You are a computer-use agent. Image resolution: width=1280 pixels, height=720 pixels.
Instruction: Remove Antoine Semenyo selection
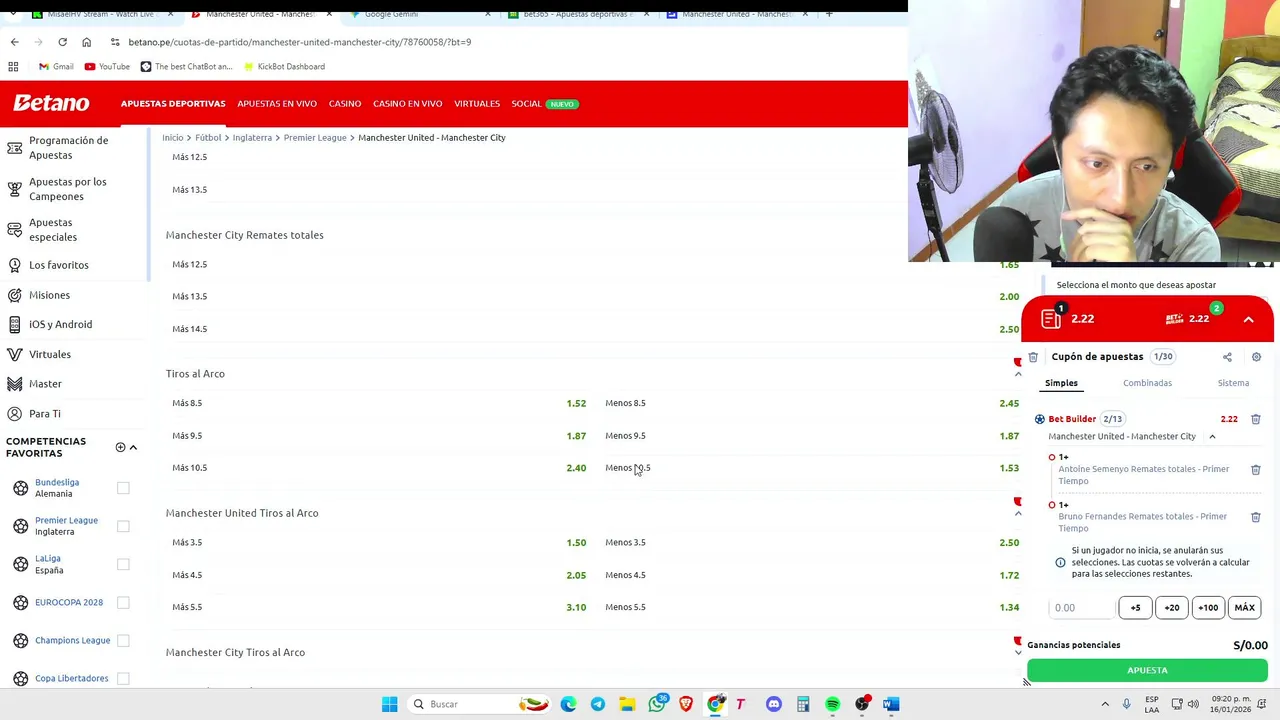coord(1256,469)
